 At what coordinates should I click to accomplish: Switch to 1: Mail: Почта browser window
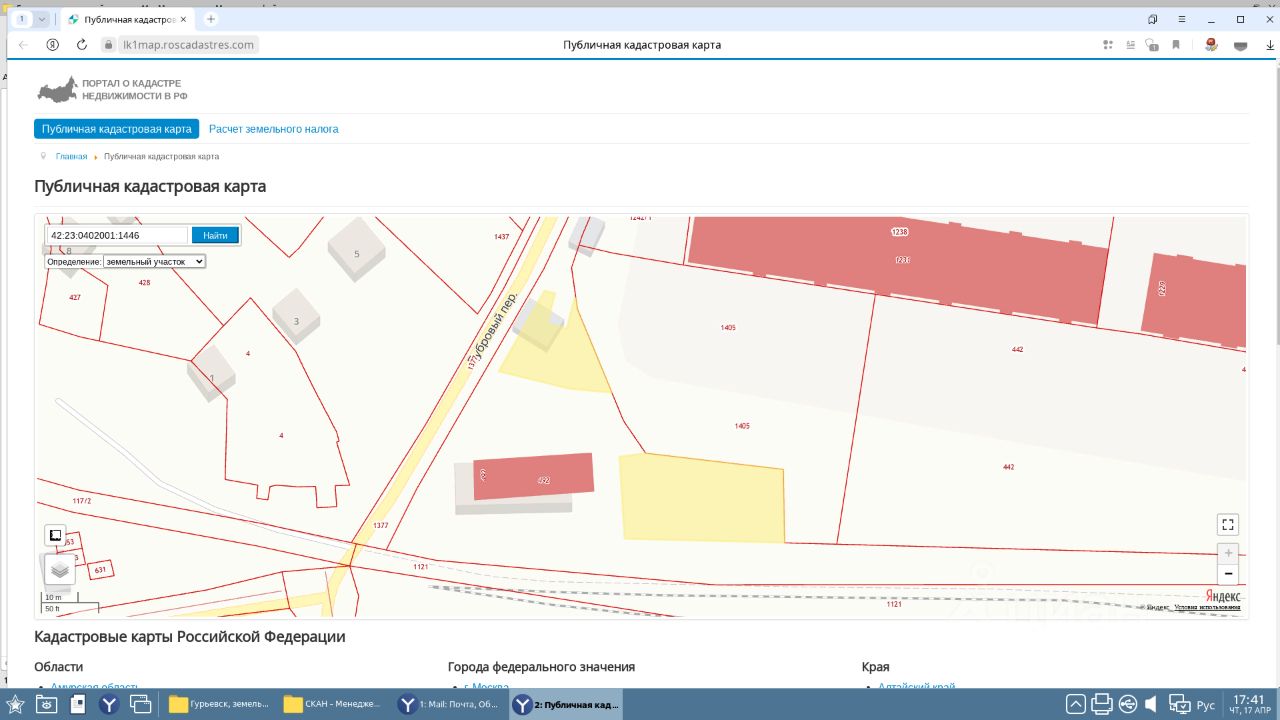pos(448,704)
